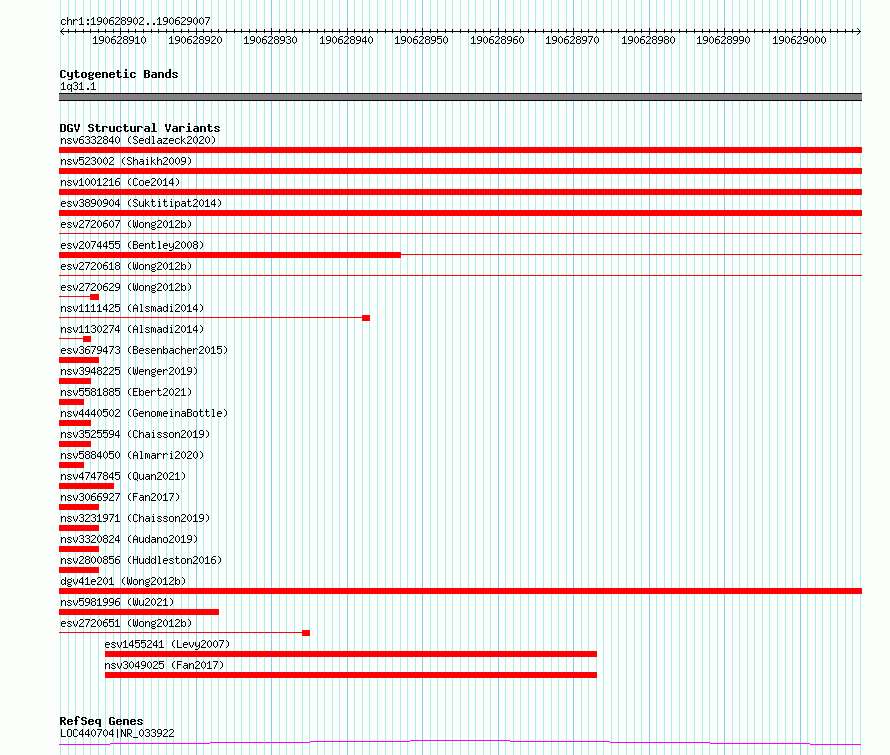Click the RefSeq Genes track heading
890x755 pixels.
(x=101, y=721)
